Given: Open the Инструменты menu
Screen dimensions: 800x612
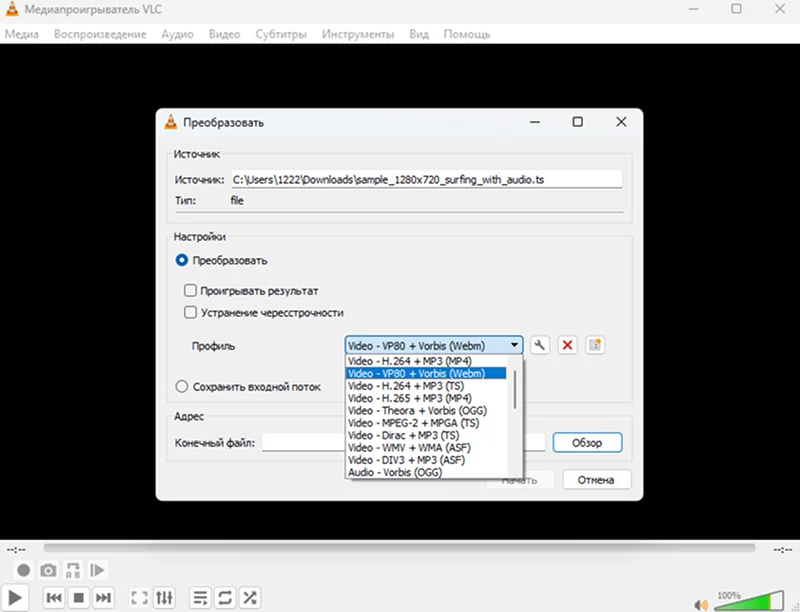Looking at the screenshot, I should [x=358, y=34].
